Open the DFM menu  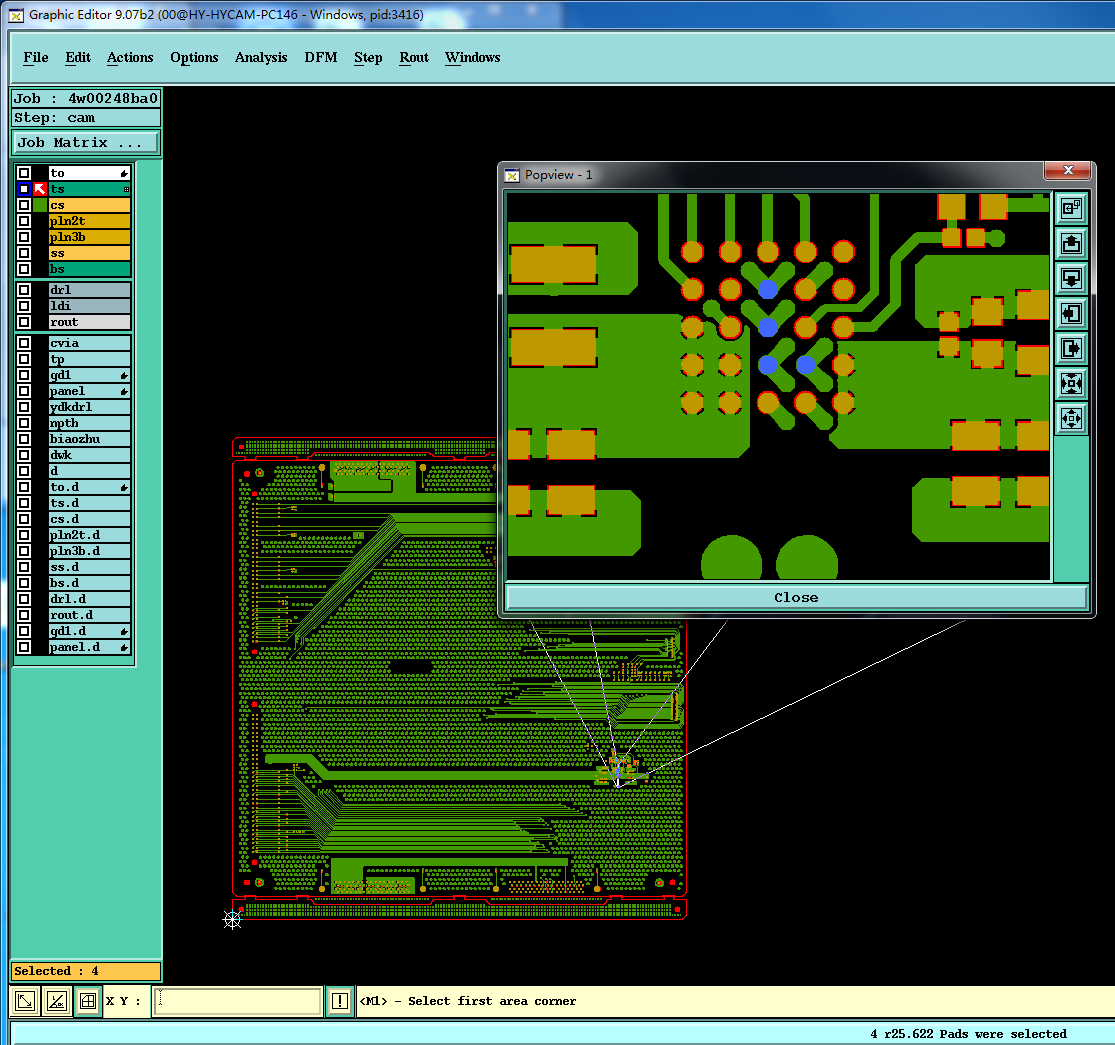(321, 58)
